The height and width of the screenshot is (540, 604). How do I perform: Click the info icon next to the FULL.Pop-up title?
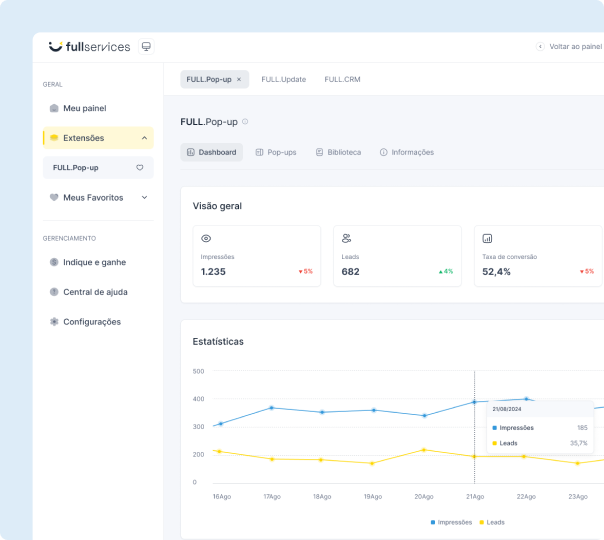[245, 122]
